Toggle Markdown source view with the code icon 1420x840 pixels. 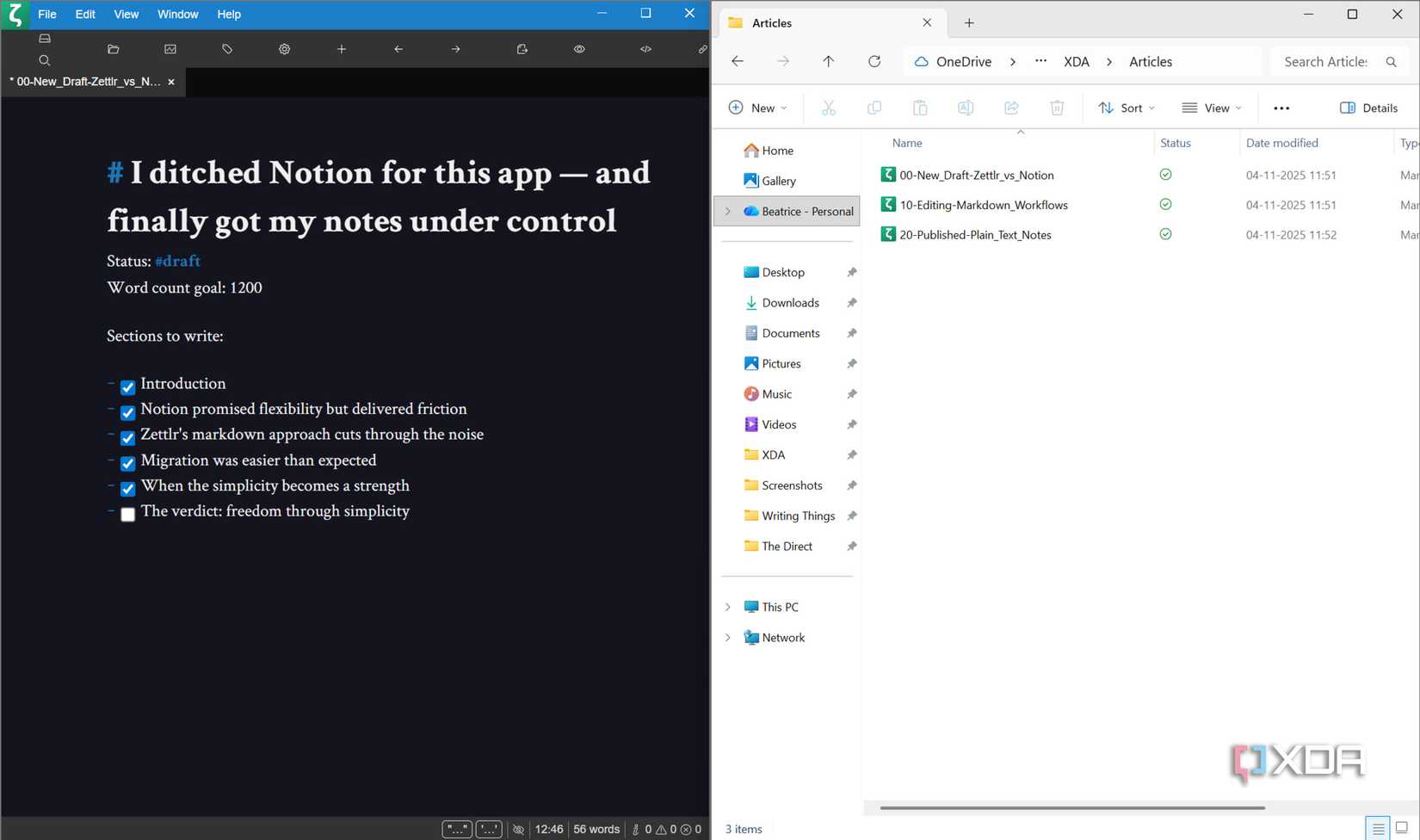pyautogui.click(x=645, y=49)
